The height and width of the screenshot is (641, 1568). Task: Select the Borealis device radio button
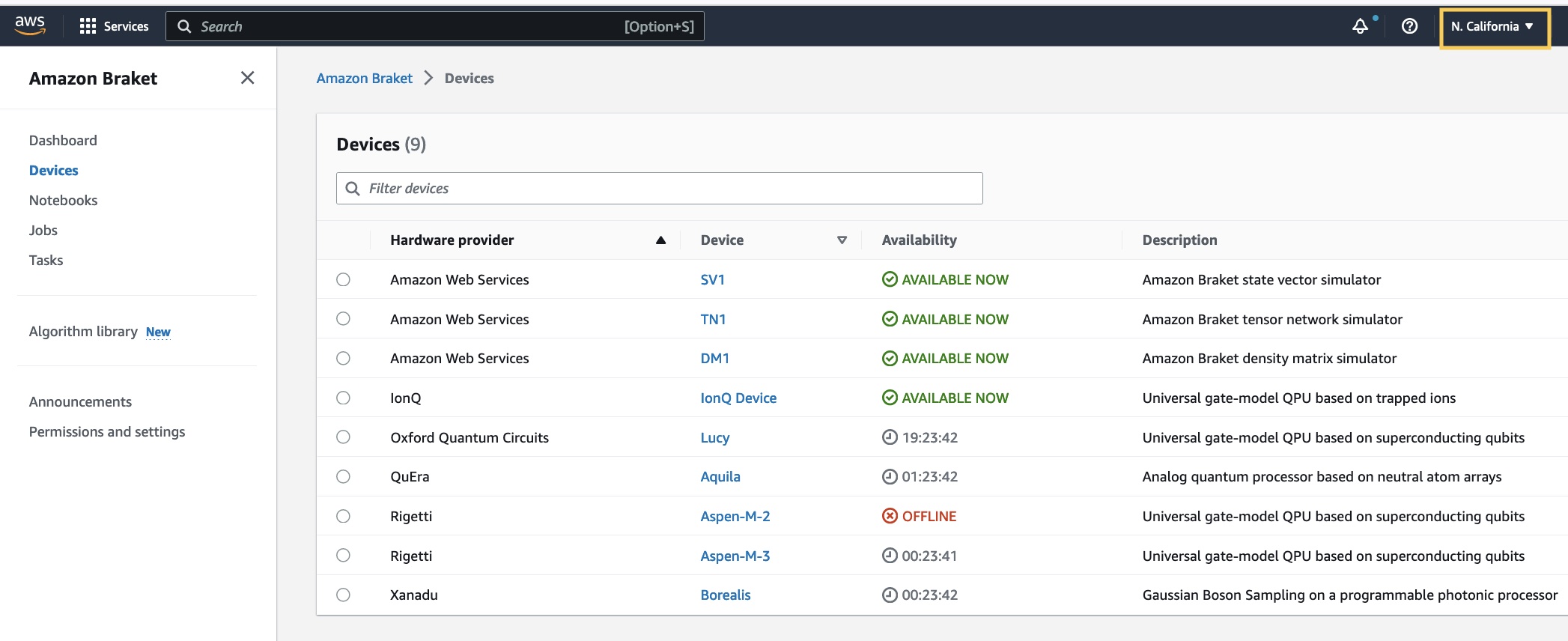pyautogui.click(x=343, y=595)
